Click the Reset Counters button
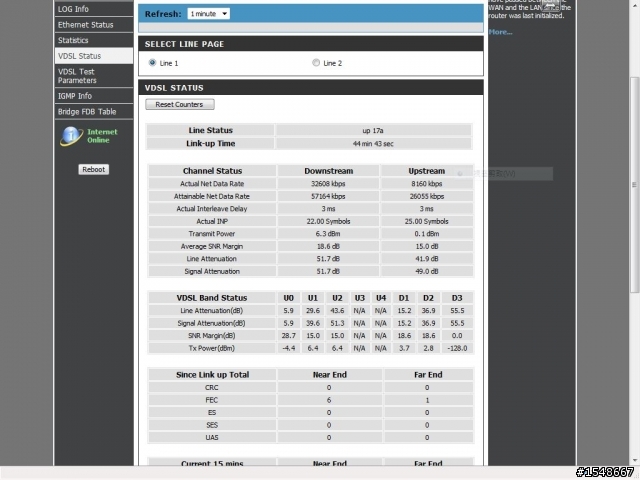640x480 pixels. tap(180, 104)
